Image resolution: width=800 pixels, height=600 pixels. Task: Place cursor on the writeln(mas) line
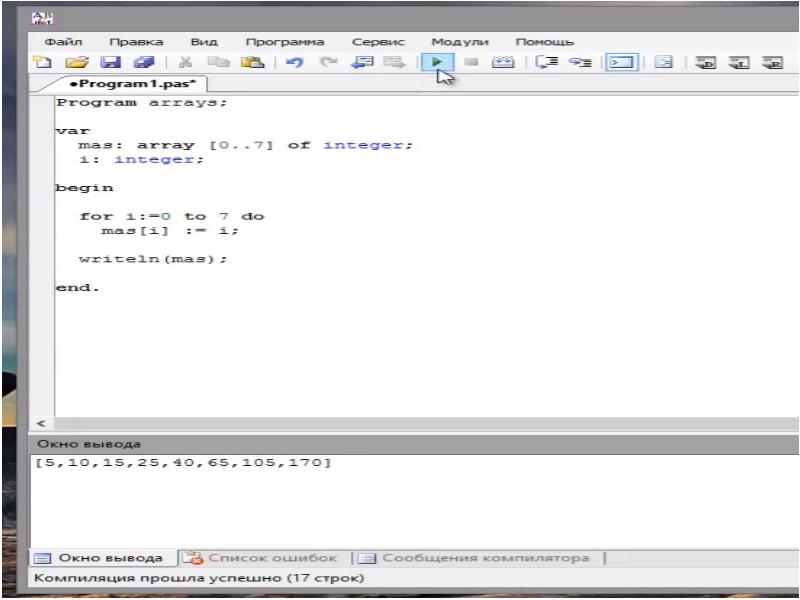153,259
